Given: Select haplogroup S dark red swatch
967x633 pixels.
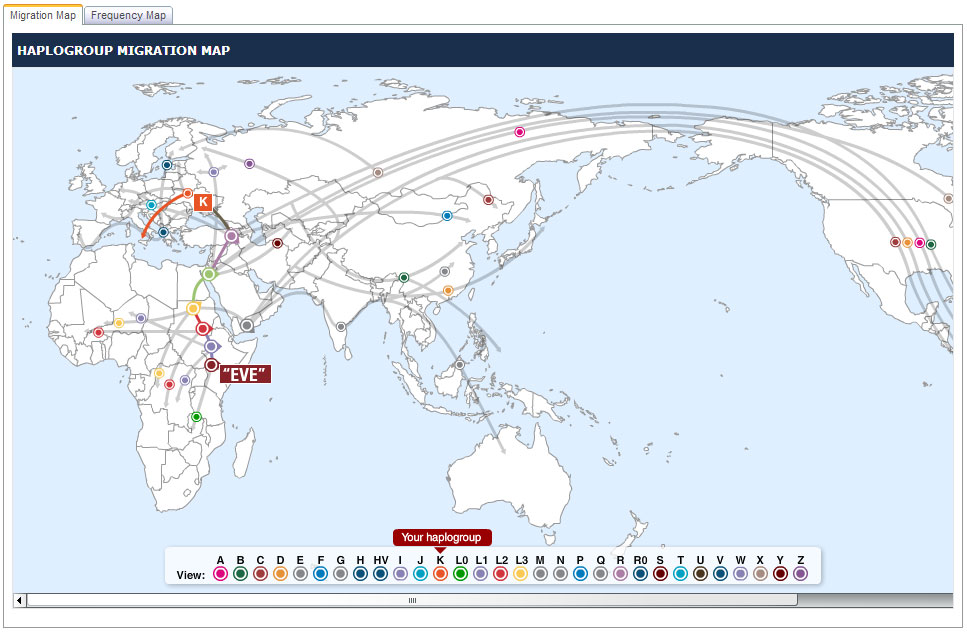Looking at the screenshot, I should coord(660,574).
